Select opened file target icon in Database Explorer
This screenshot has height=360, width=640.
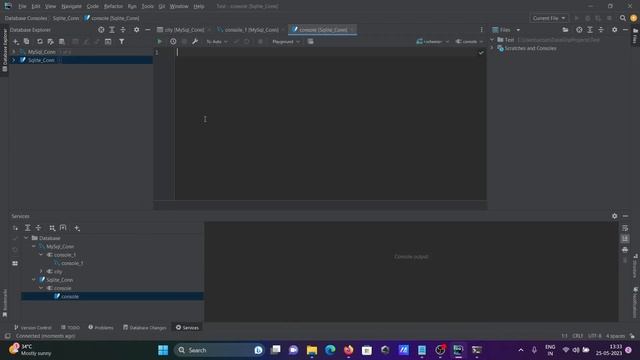coord(101,30)
